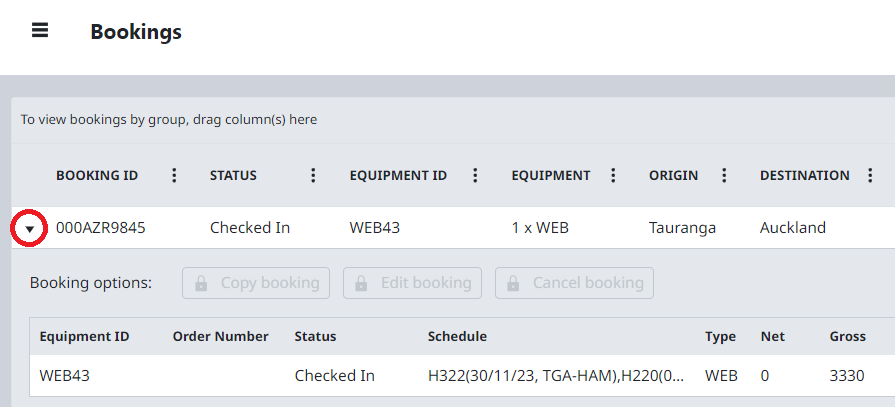This screenshot has width=895, height=407.
Task: Sort by the Origin column header
Action: pos(673,176)
